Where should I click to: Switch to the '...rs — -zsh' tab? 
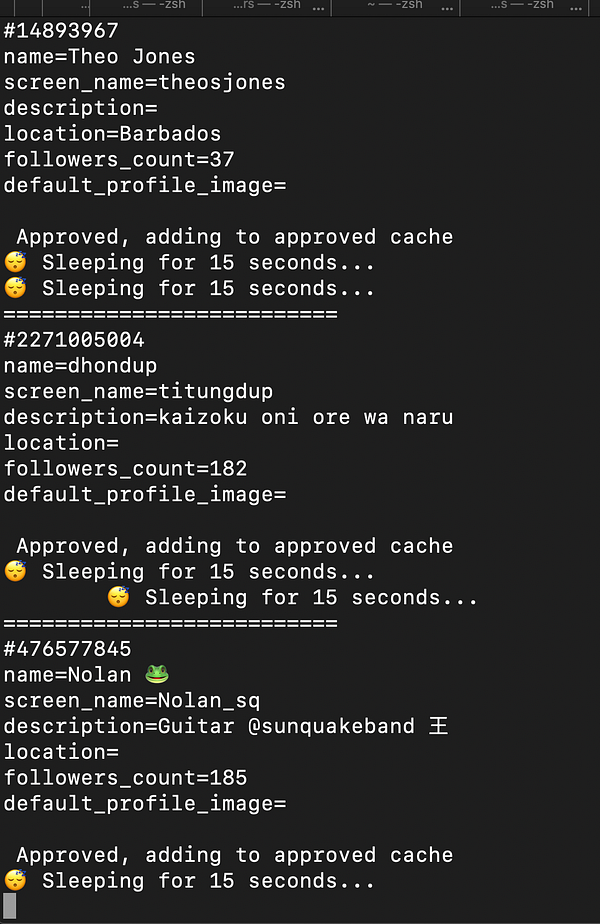pyautogui.click(x=266, y=6)
